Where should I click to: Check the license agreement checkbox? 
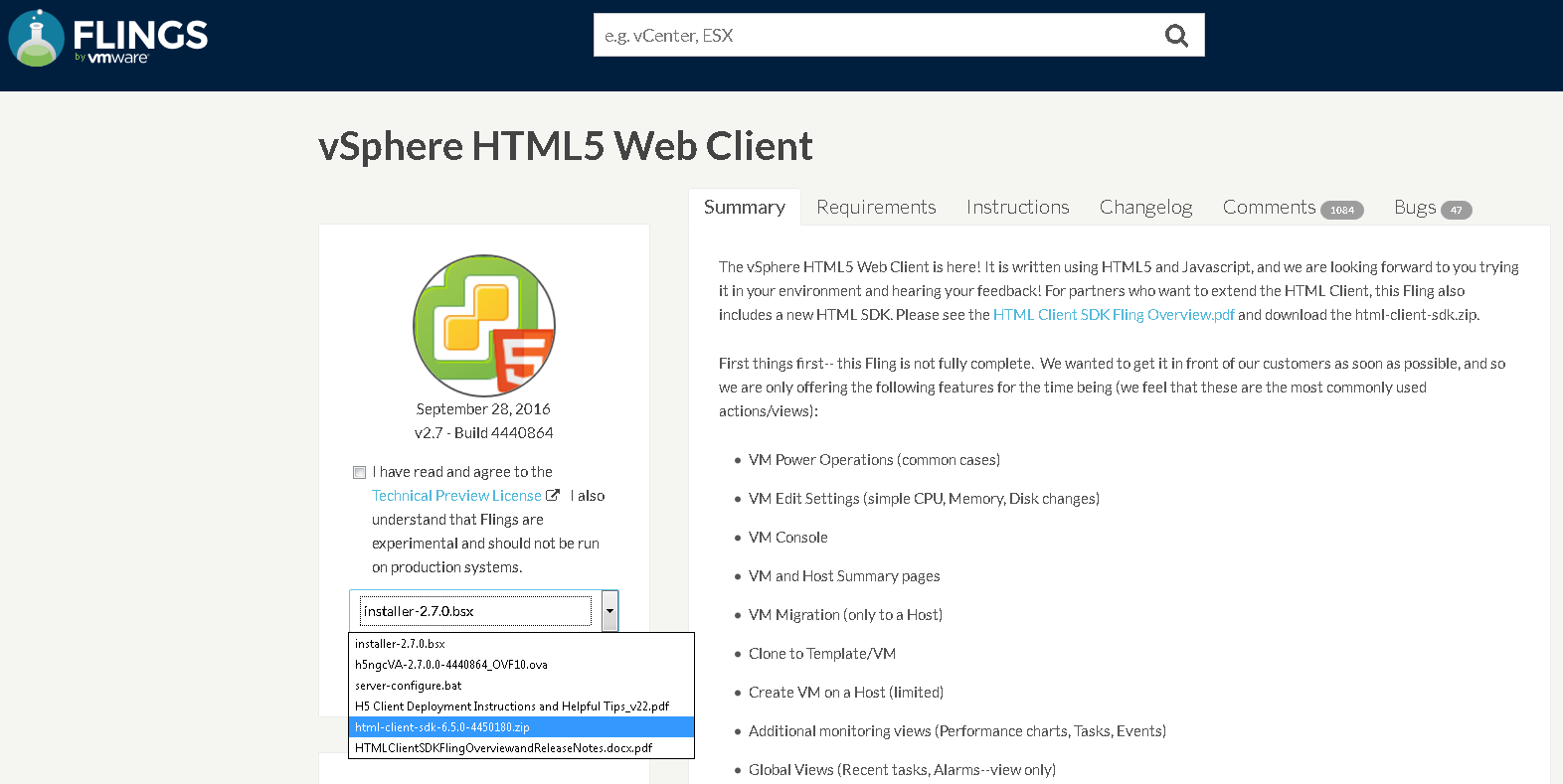tap(359, 472)
